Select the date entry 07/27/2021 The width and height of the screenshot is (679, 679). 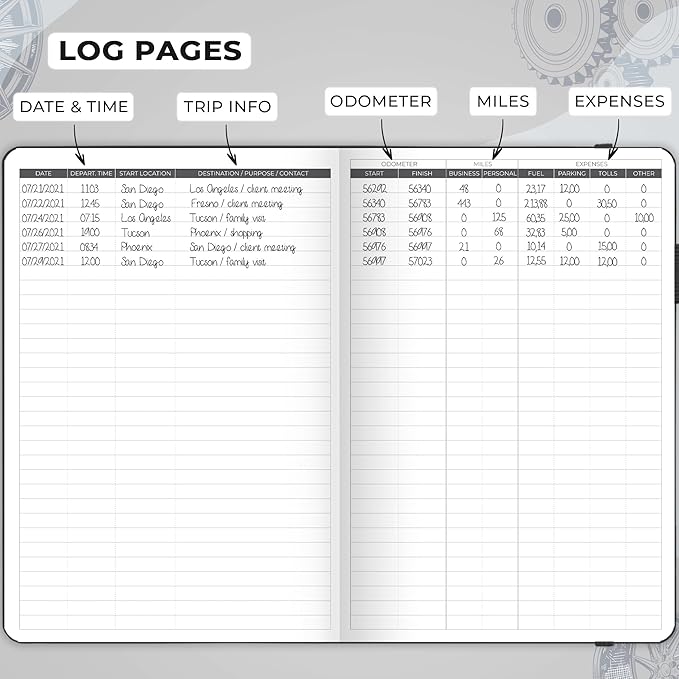tap(42, 247)
